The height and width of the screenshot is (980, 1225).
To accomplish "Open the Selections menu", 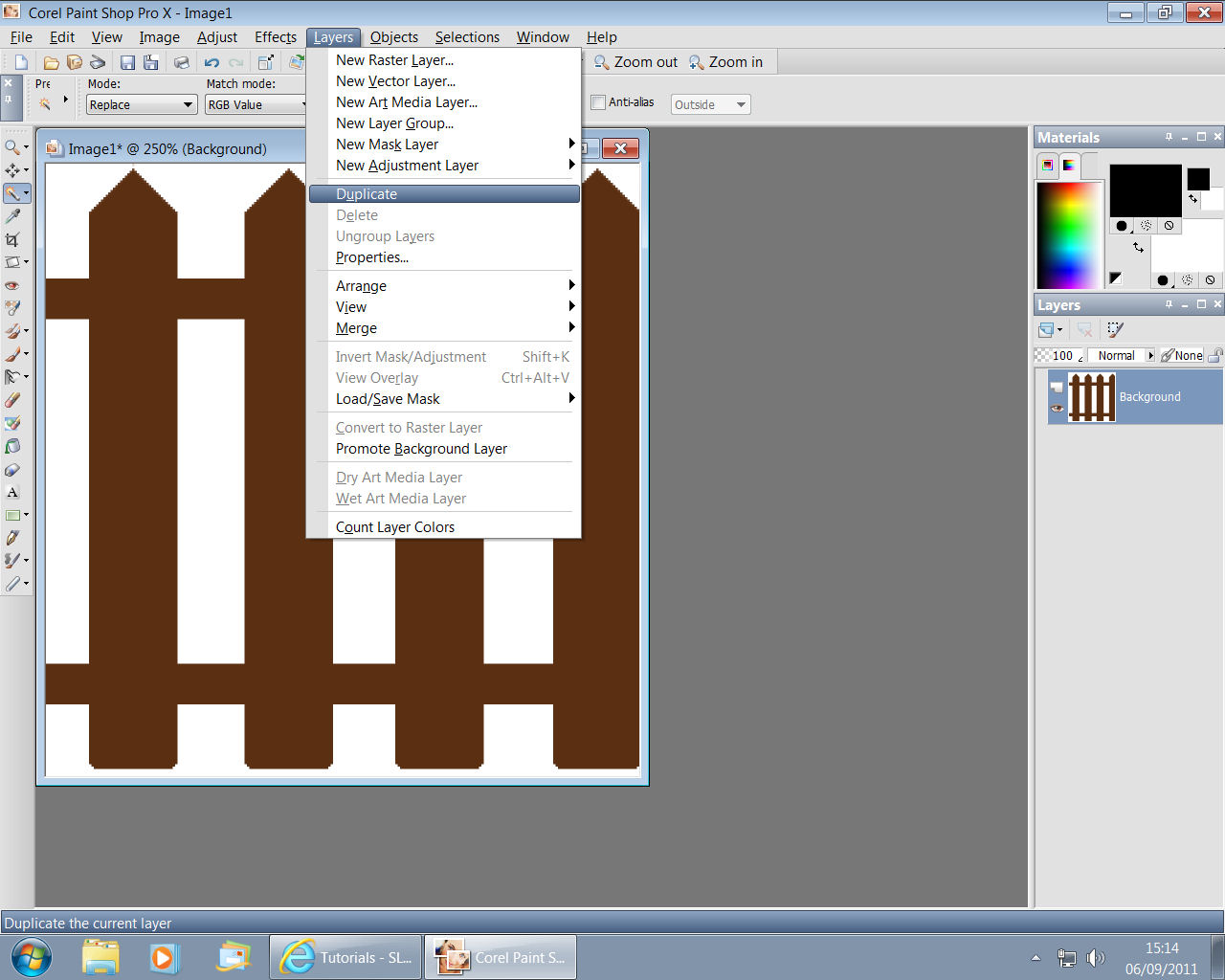I will [467, 36].
